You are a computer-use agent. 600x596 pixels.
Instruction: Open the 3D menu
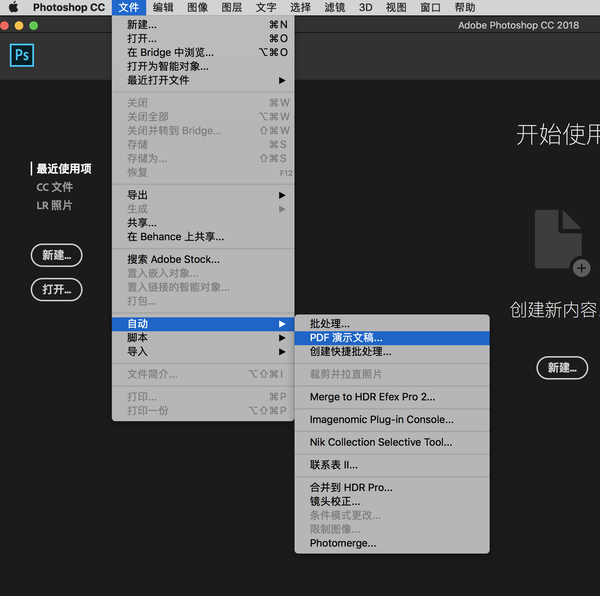(365, 7)
